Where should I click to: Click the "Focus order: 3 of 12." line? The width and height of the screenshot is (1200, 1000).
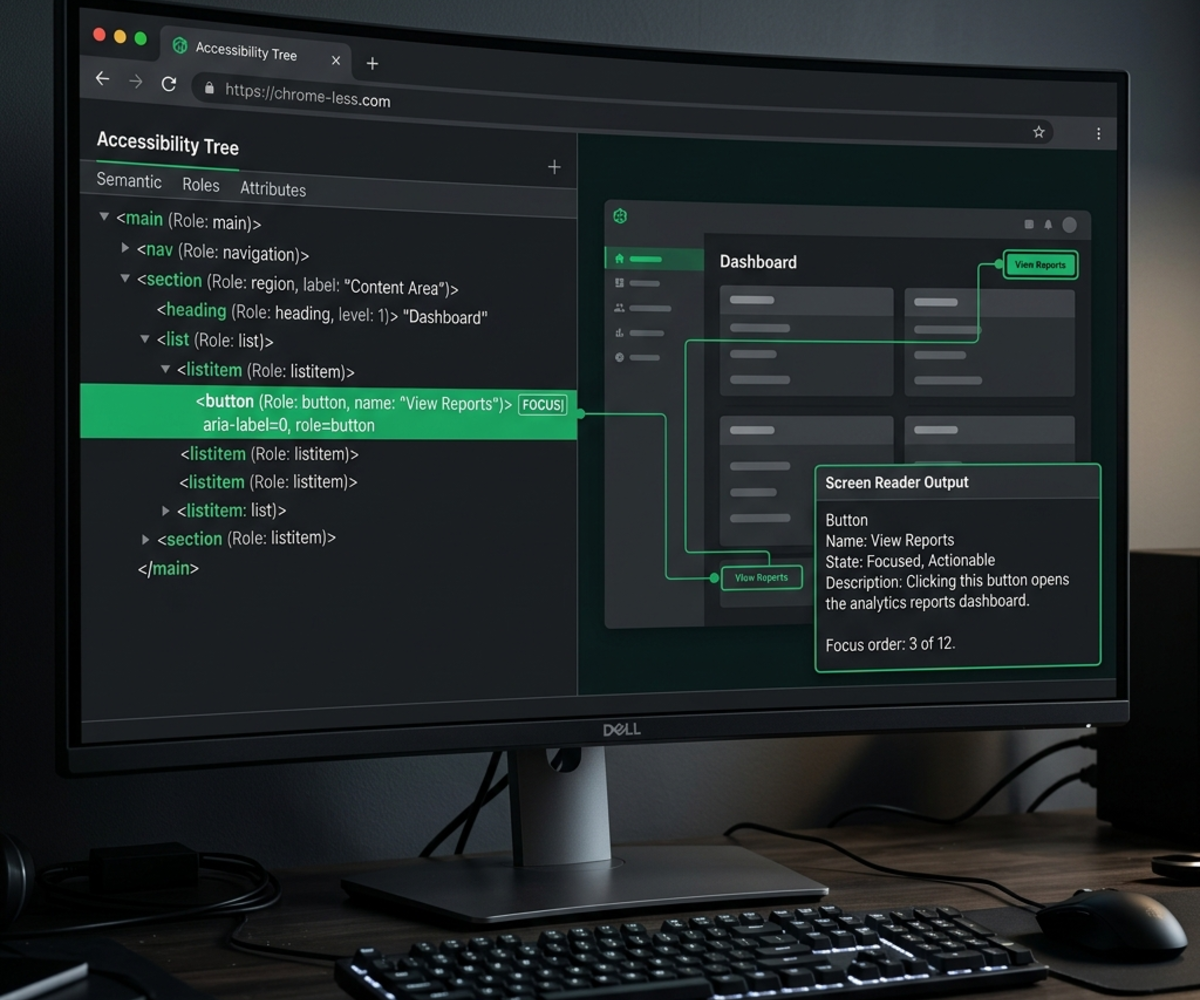890,644
